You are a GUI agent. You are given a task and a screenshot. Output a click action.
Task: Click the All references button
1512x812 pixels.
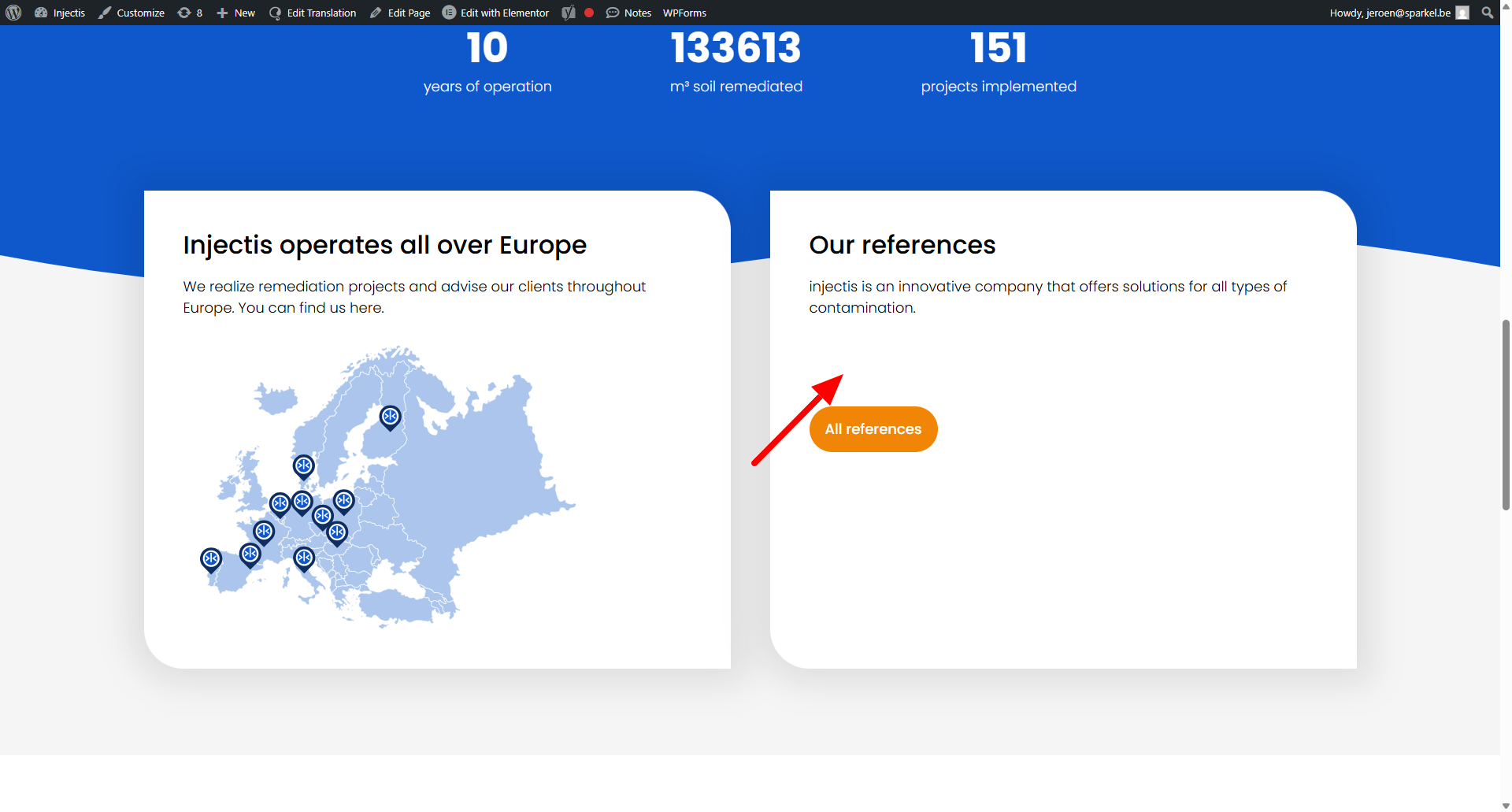point(873,429)
